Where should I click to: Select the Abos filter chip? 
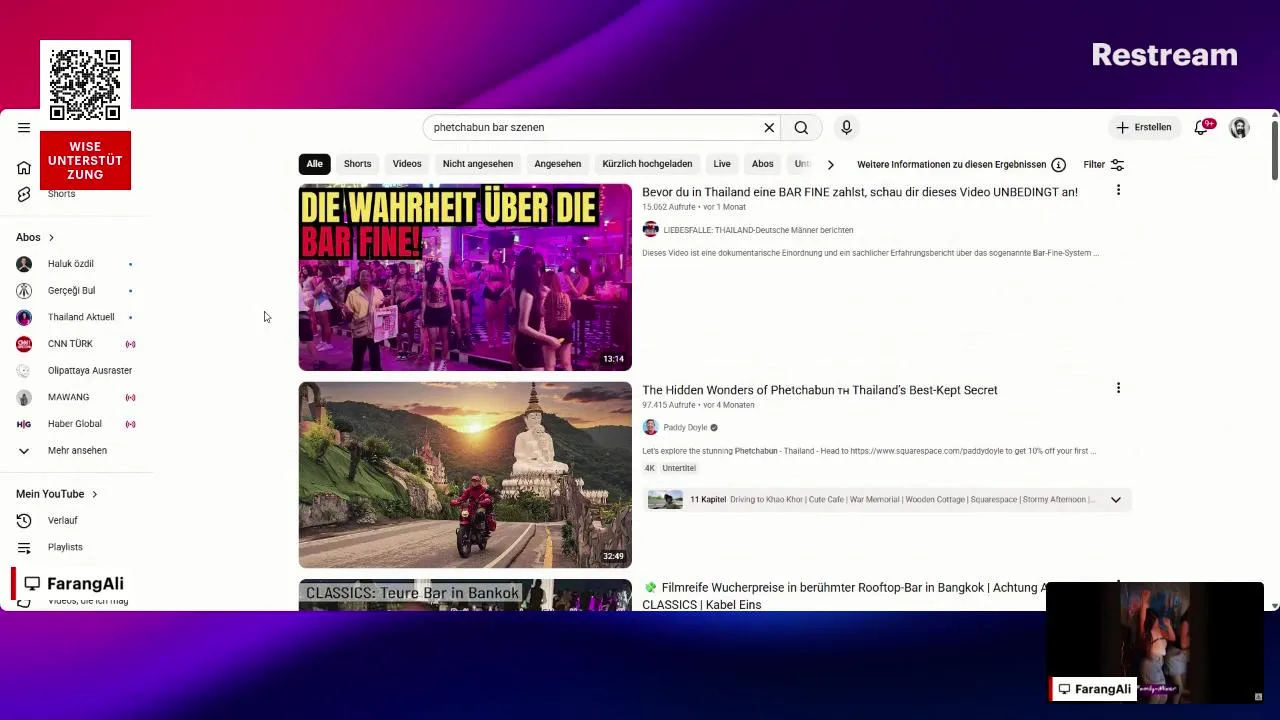coord(763,164)
